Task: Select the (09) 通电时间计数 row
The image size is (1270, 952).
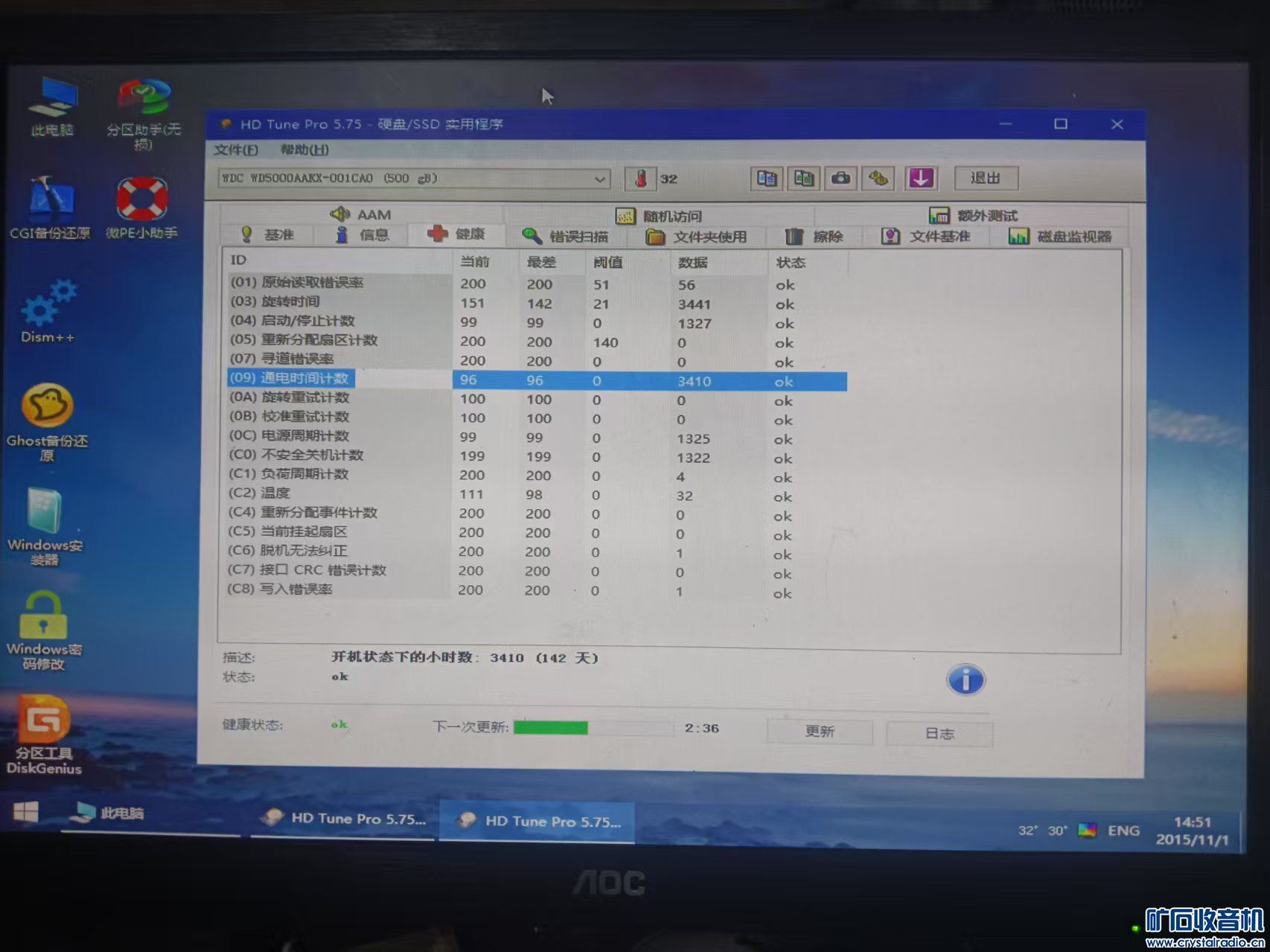Action: click(536, 380)
